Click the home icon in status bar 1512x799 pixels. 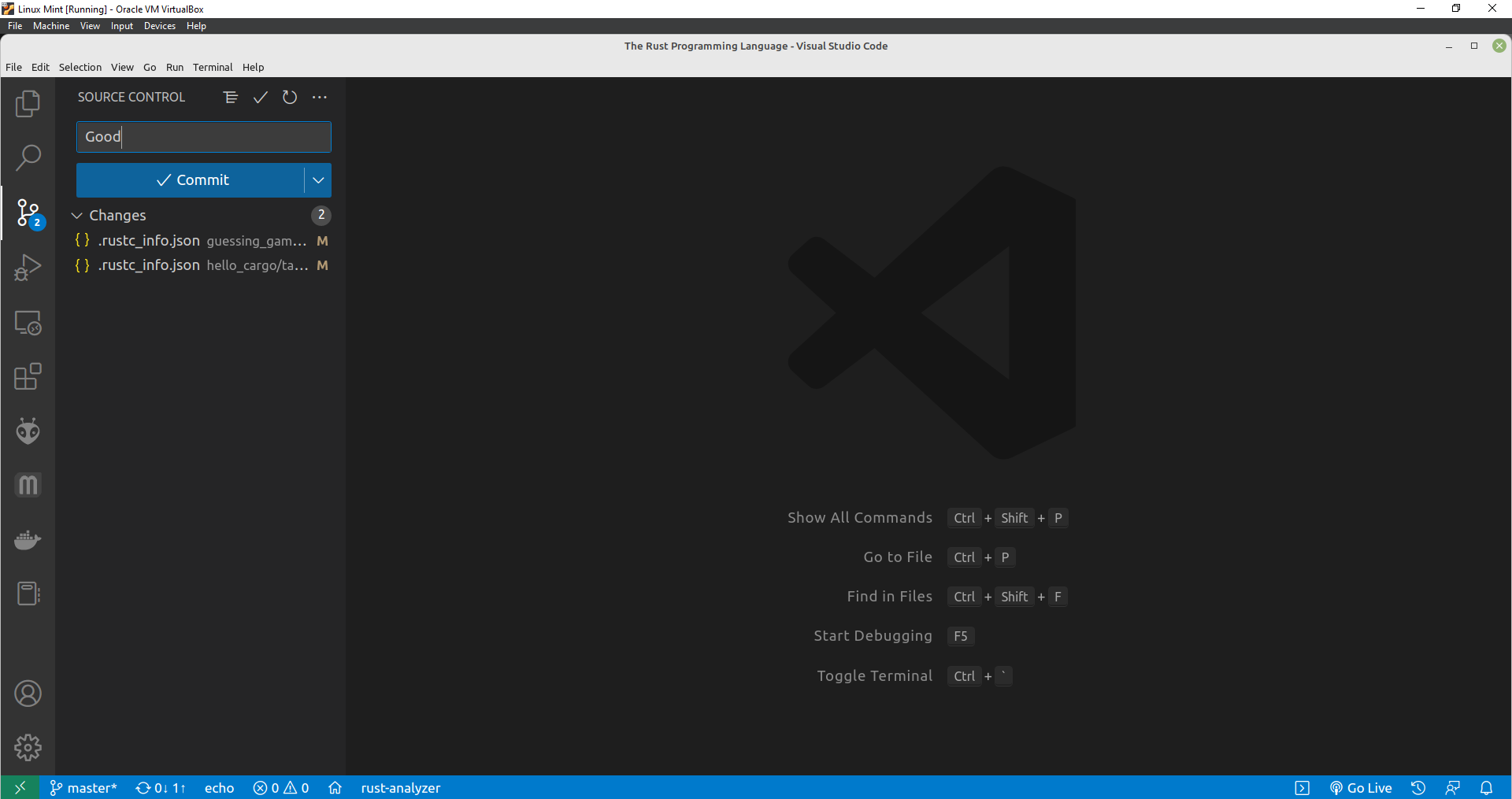click(x=335, y=787)
